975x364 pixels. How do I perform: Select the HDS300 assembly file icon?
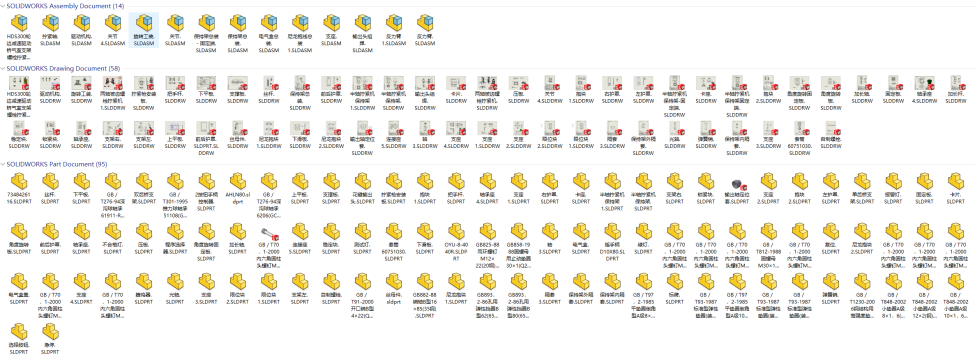point(19,24)
